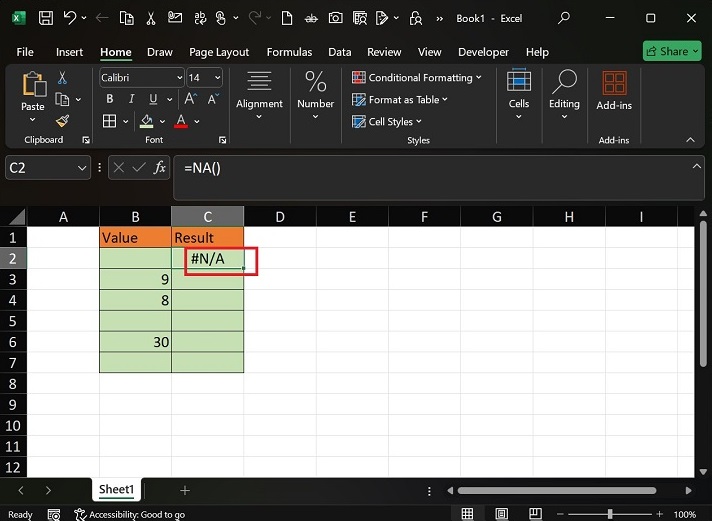
Task: Select cell B6 containing 30
Action: (135, 342)
